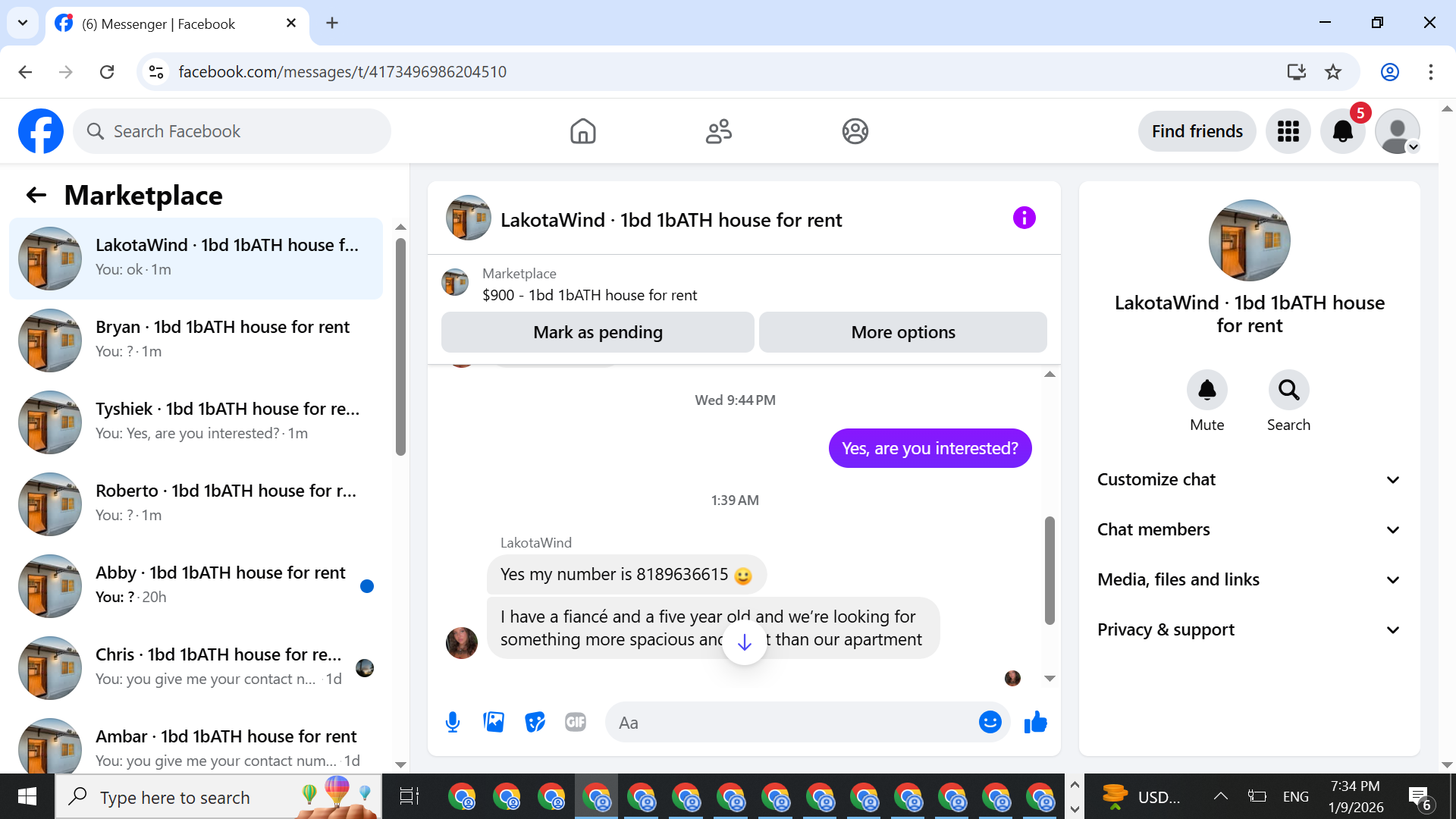Image resolution: width=1456 pixels, height=819 pixels.
Task: Mark the listing as pending
Action: pos(598,332)
